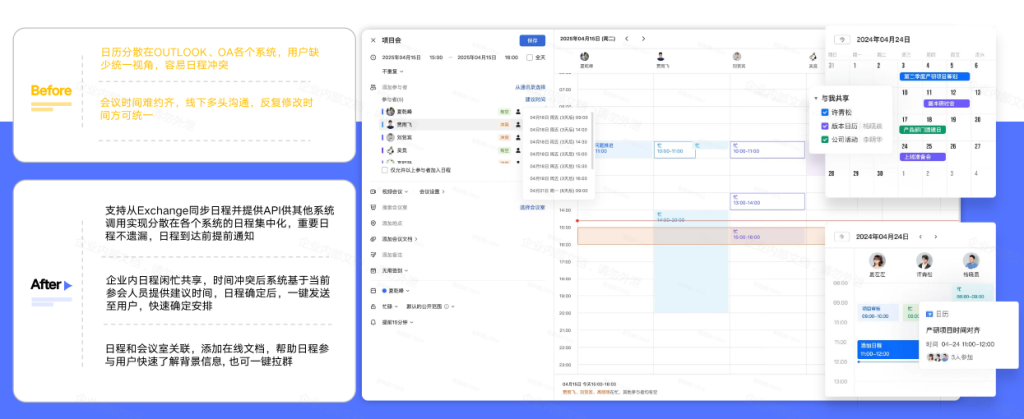The image size is (1024, 419).
Task: Open the green 产品部门团建日 event
Action: 923,130
